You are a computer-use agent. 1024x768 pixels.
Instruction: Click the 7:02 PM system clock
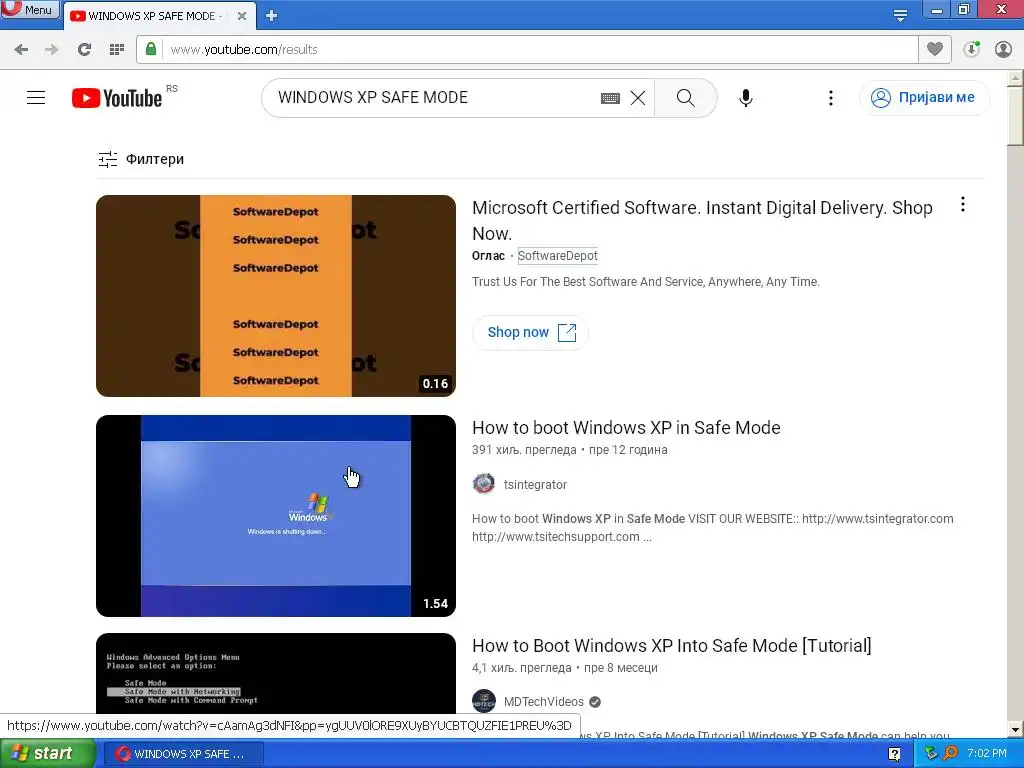[987, 754]
